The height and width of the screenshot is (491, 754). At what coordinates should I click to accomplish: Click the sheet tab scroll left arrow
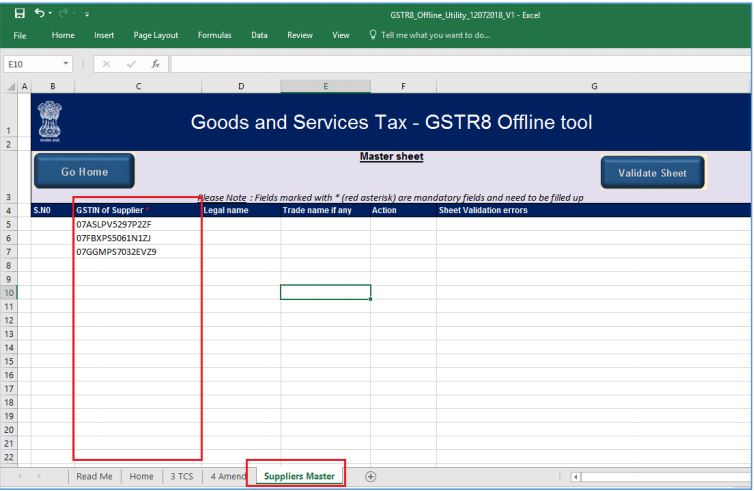pyautogui.click(x=20, y=476)
